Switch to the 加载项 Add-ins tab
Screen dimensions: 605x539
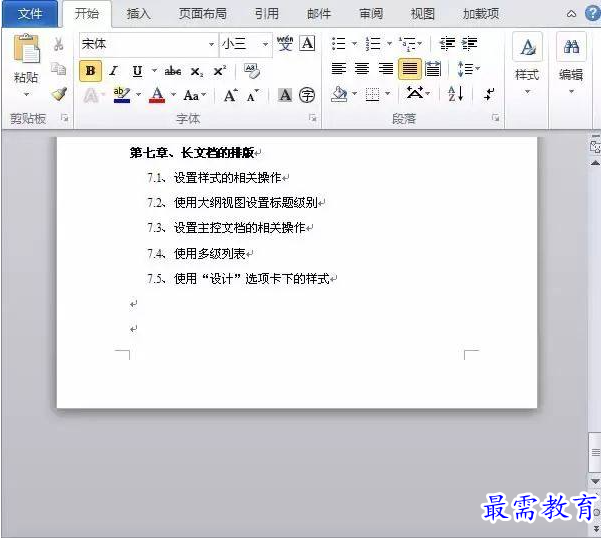click(x=481, y=14)
